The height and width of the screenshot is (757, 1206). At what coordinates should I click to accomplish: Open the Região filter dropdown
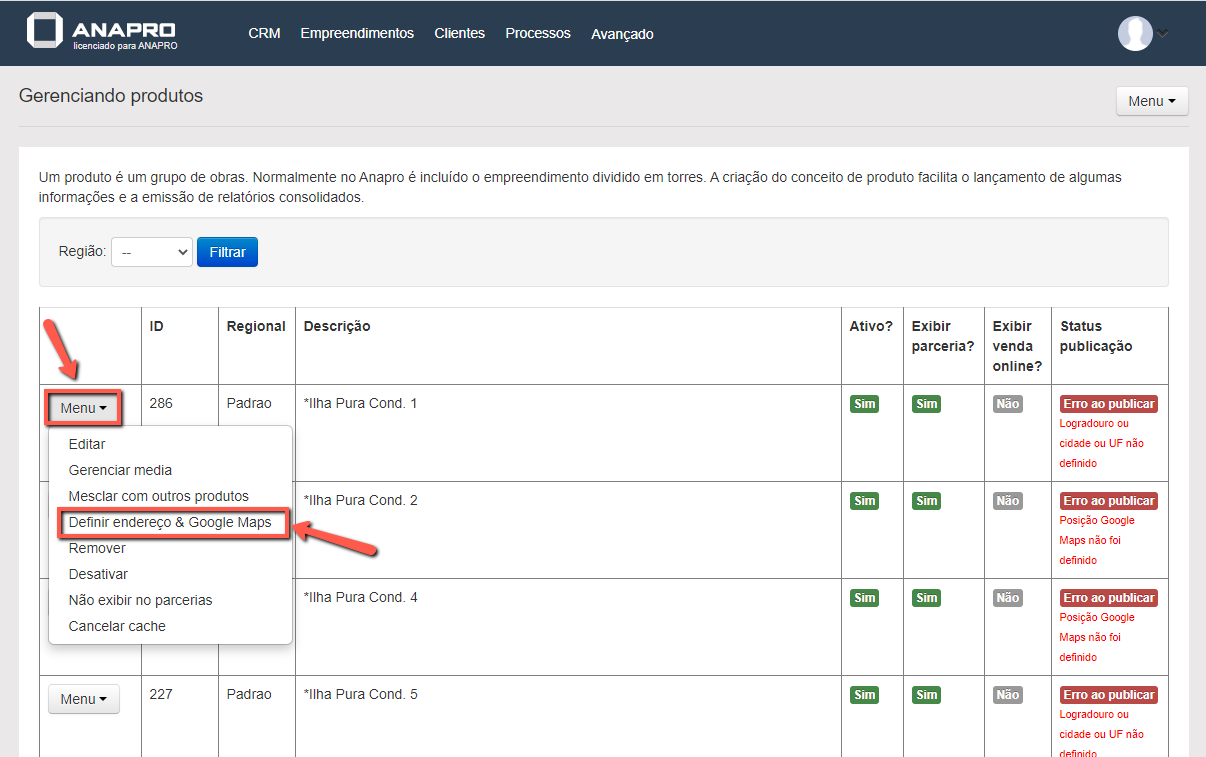[x=151, y=253]
